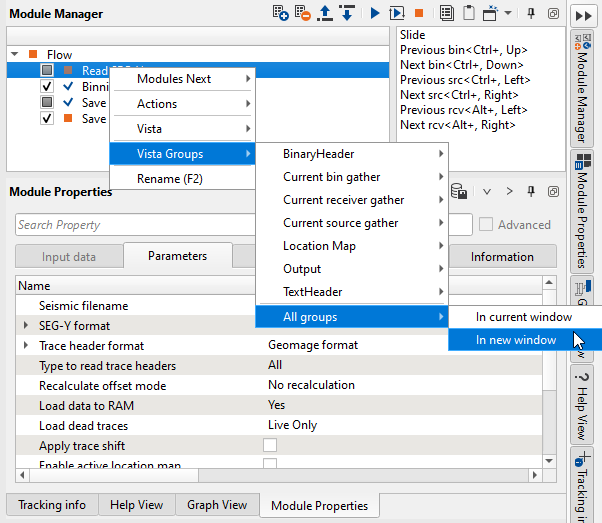Switch to the Information tab
602x523 pixels.
coord(502,256)
